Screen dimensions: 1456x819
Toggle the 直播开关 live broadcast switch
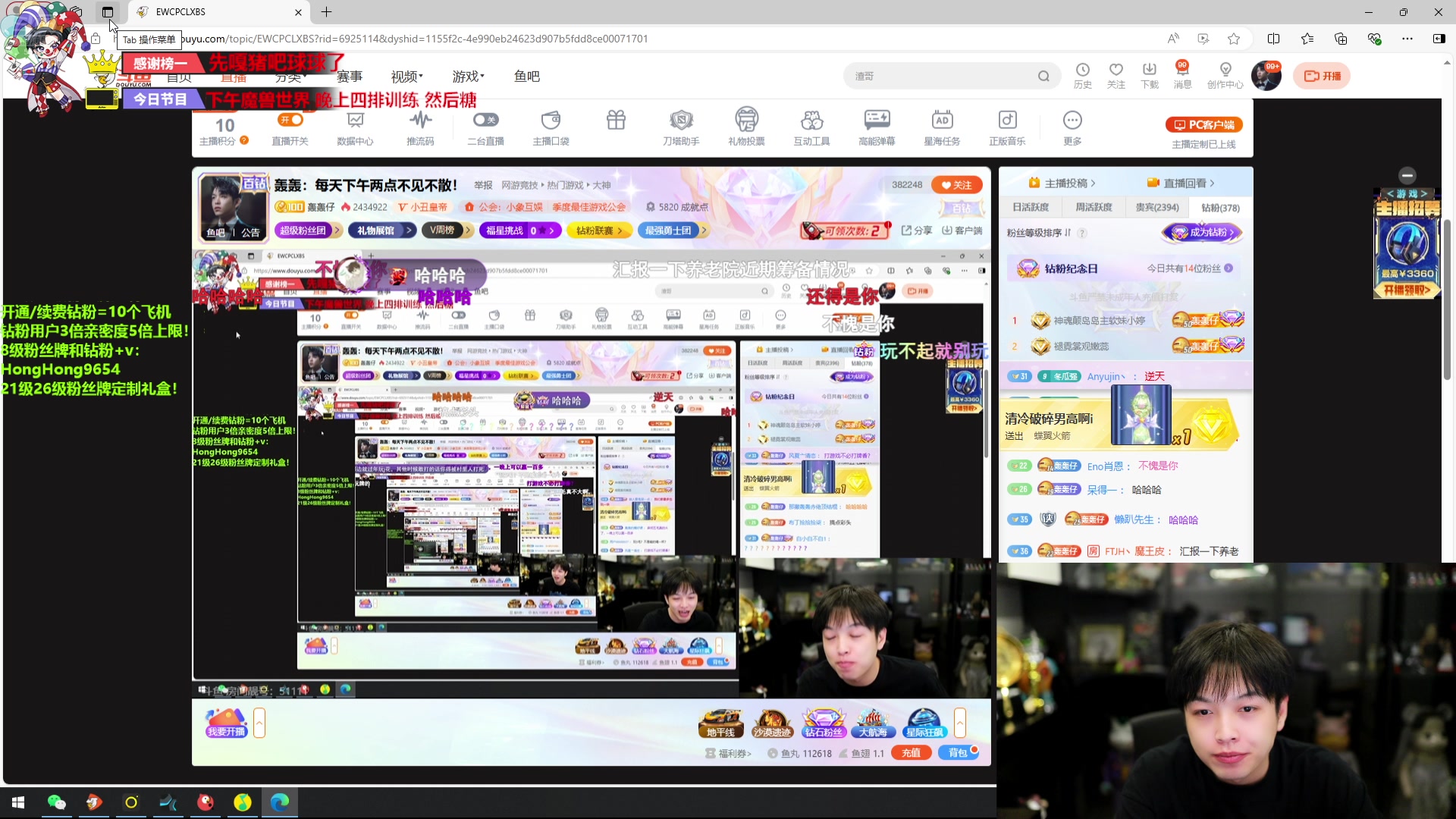click(x=290, y=120)
